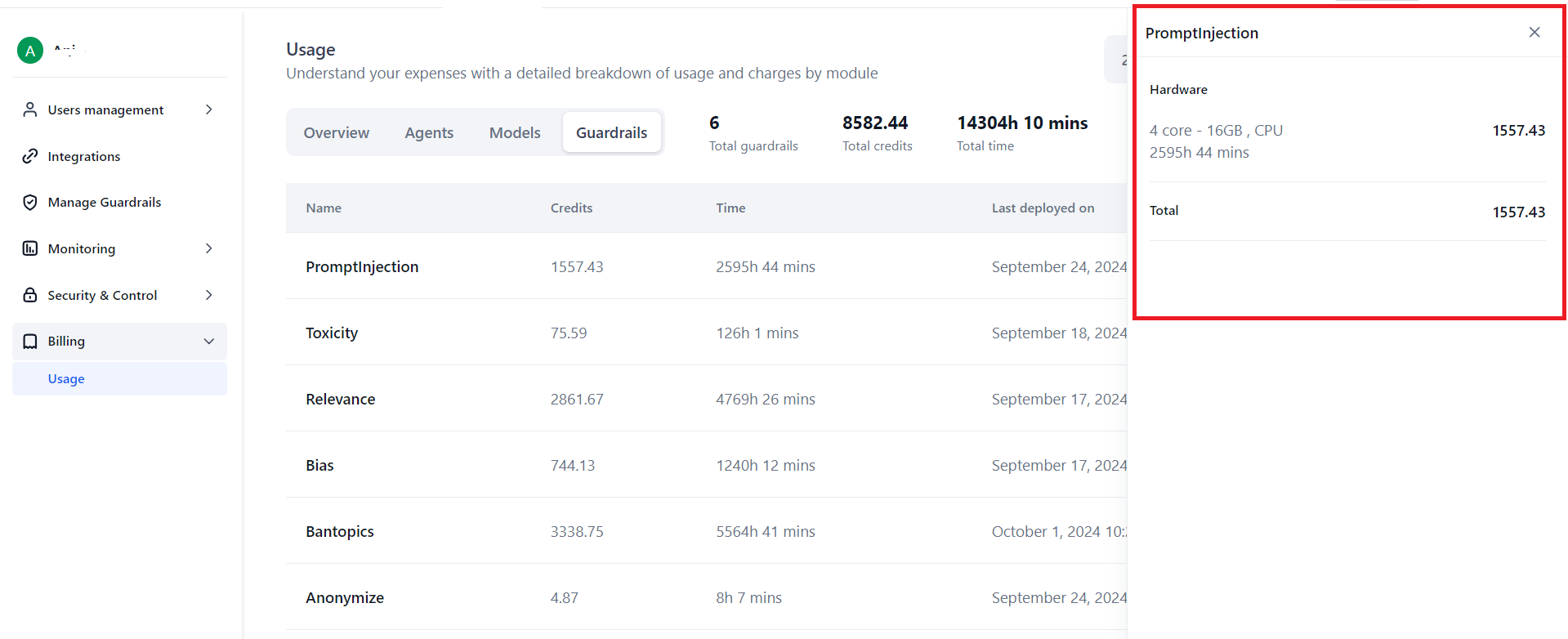Click the Integrations link icon
The image size is (1568, 639).
coord(30,156)
